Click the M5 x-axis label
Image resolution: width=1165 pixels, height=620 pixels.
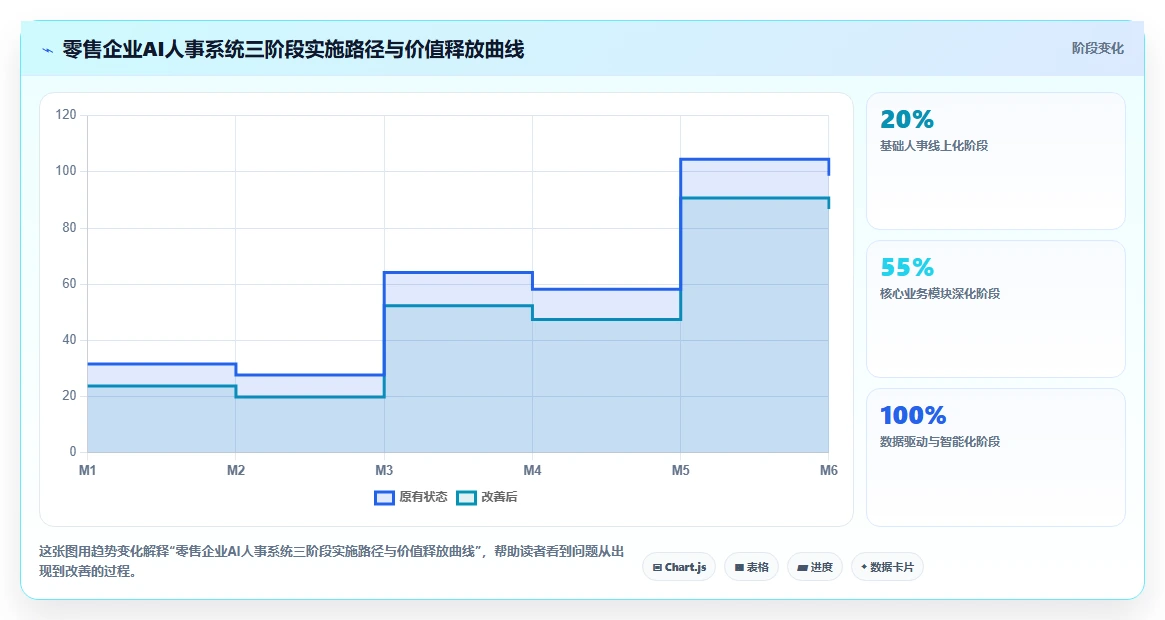click(x=681, y=471)
